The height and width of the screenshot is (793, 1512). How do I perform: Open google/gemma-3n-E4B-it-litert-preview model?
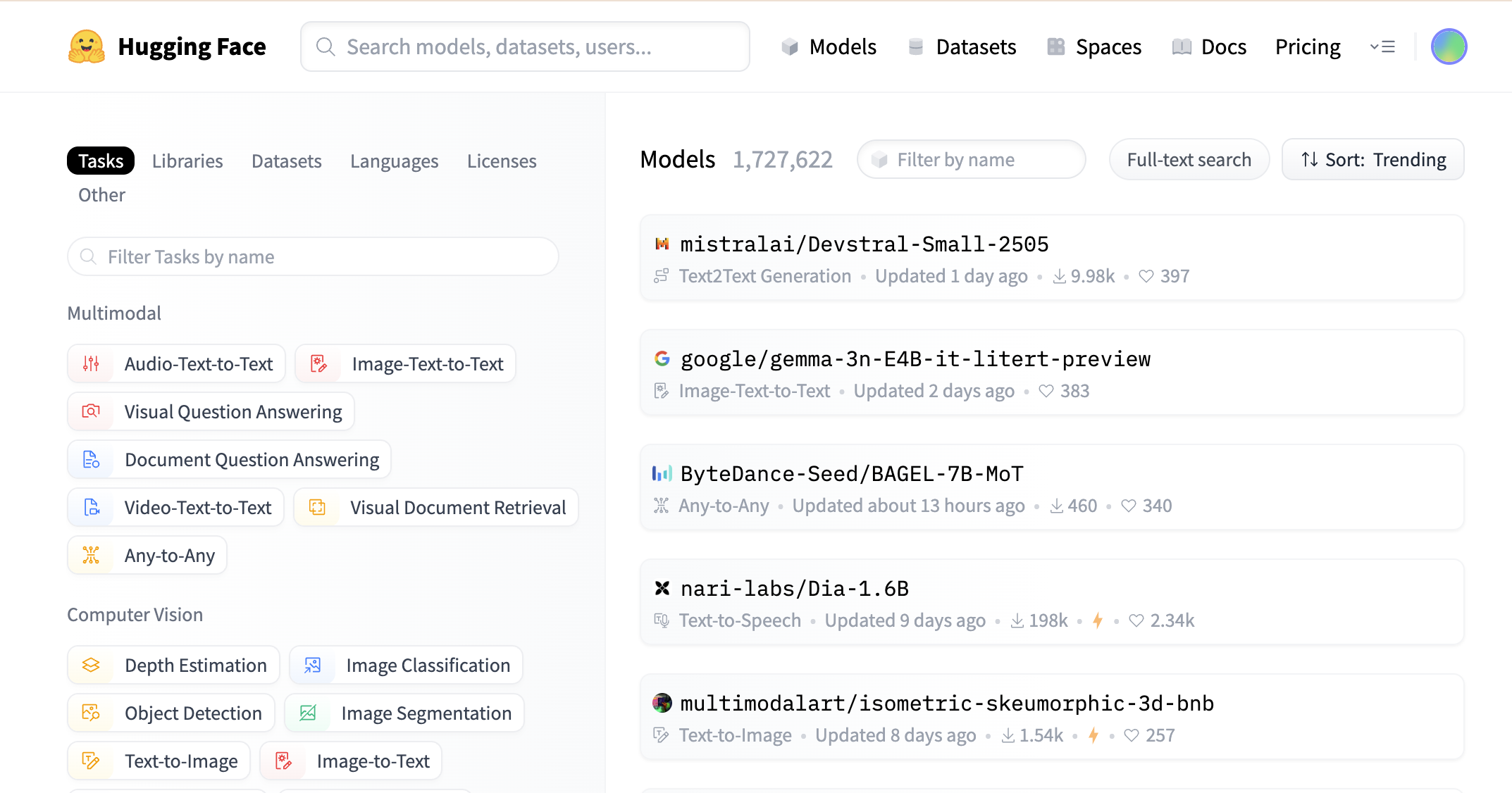pyautogui.click(x=915, y=358)
